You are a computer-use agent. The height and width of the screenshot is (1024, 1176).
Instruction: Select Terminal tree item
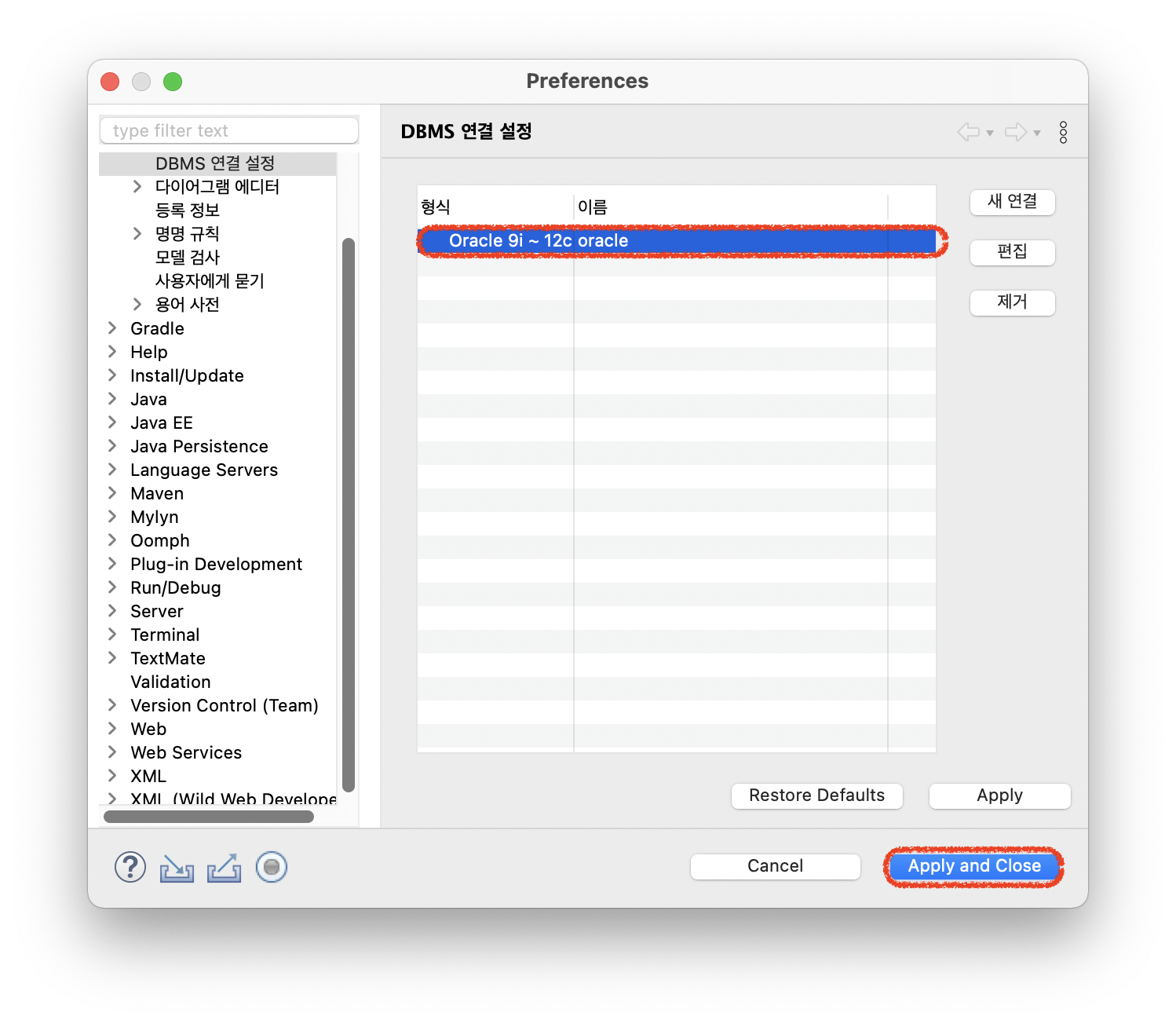165,635
